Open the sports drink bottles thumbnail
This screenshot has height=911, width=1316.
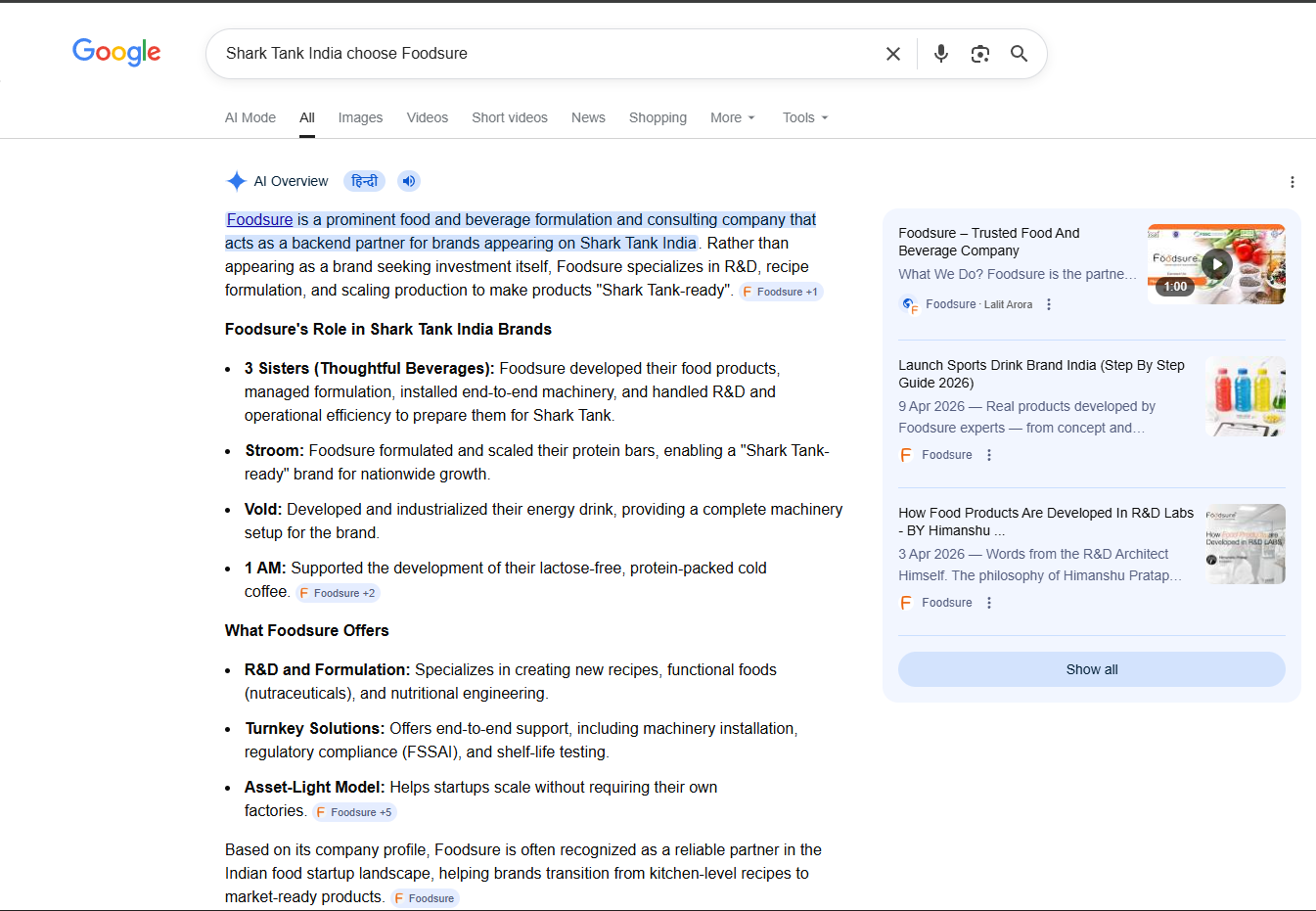[x=1245, y=396]
